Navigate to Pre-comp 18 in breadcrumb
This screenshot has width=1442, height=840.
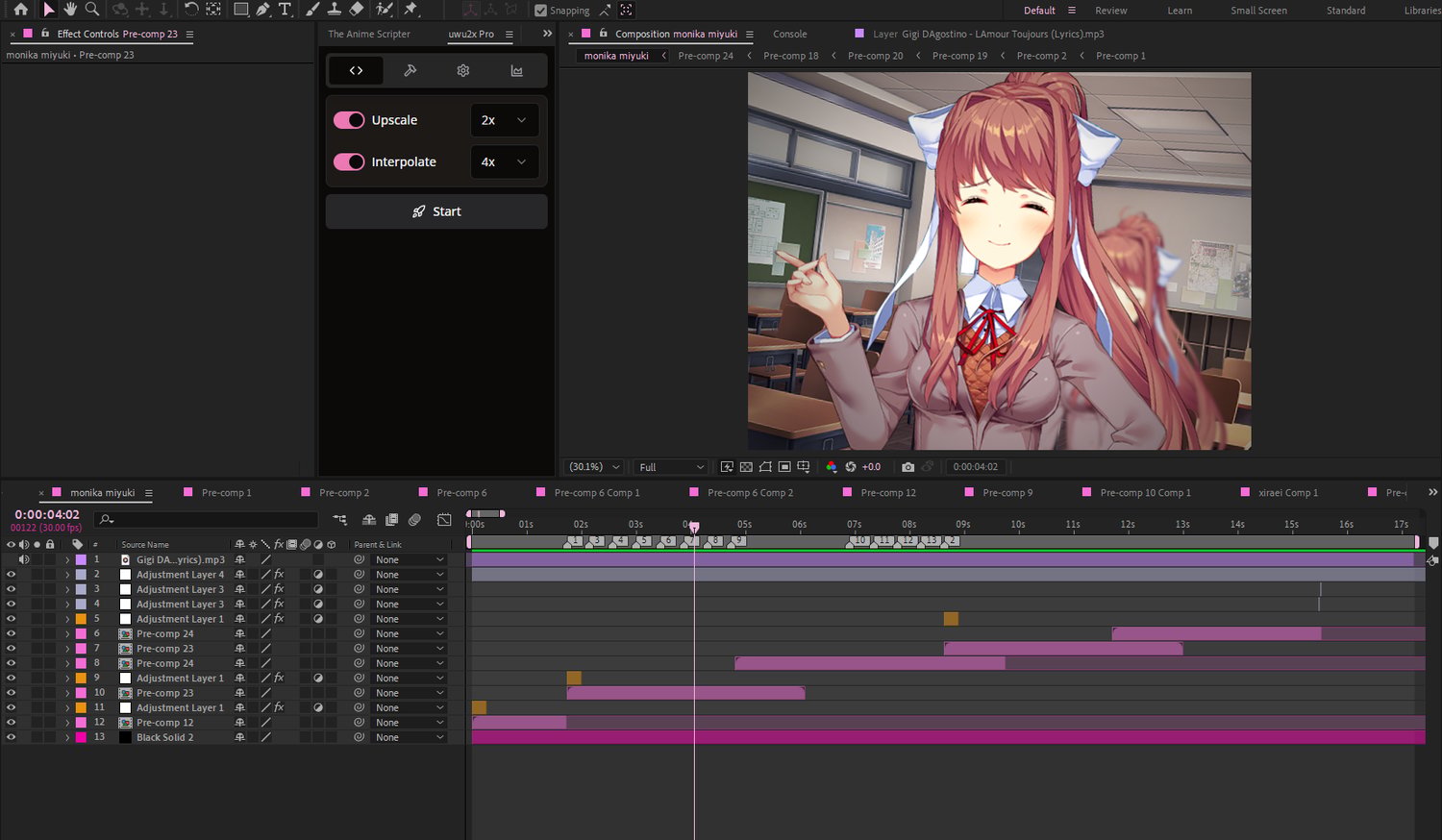(791, 56)
